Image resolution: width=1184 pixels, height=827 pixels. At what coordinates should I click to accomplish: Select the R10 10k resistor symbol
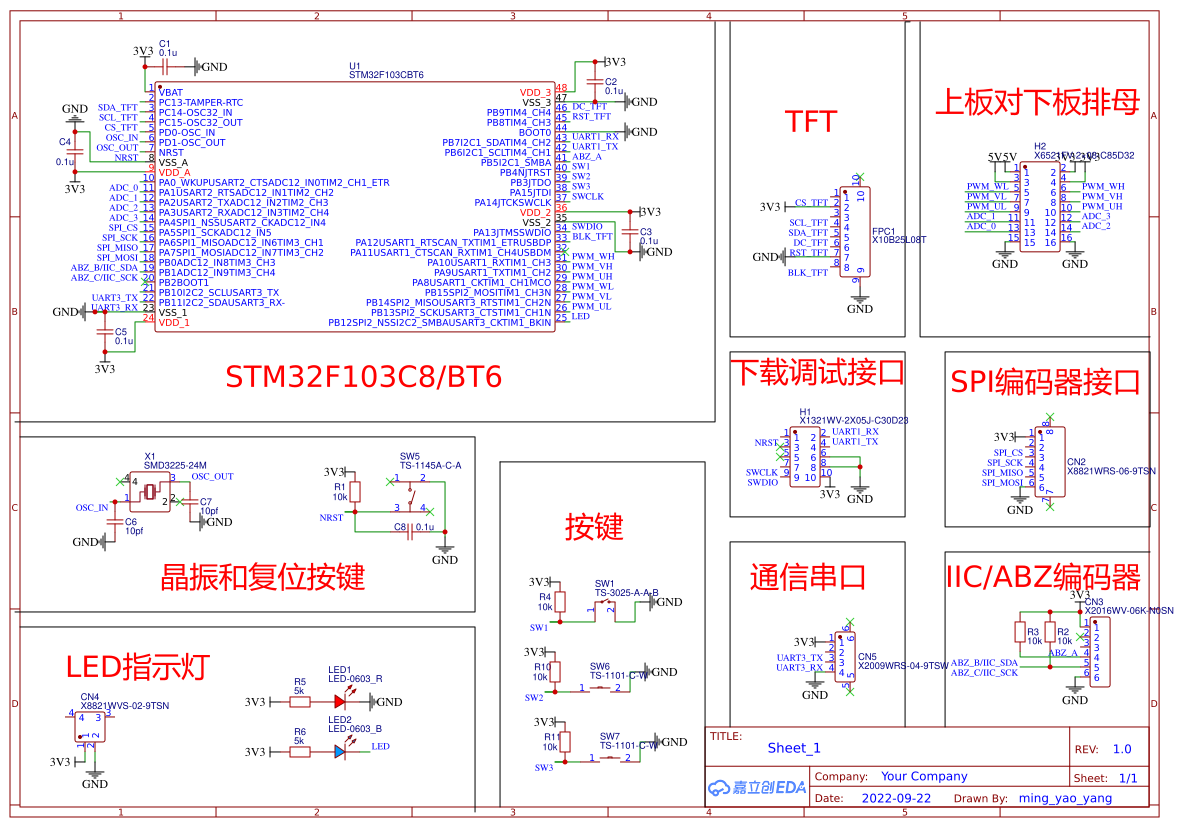coord(555,672)
